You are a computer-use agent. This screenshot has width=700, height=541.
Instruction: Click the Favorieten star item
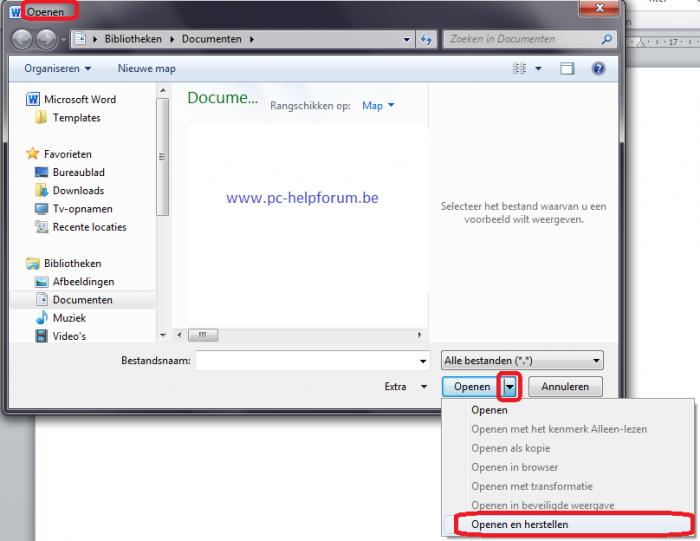[x=59, y=154]
